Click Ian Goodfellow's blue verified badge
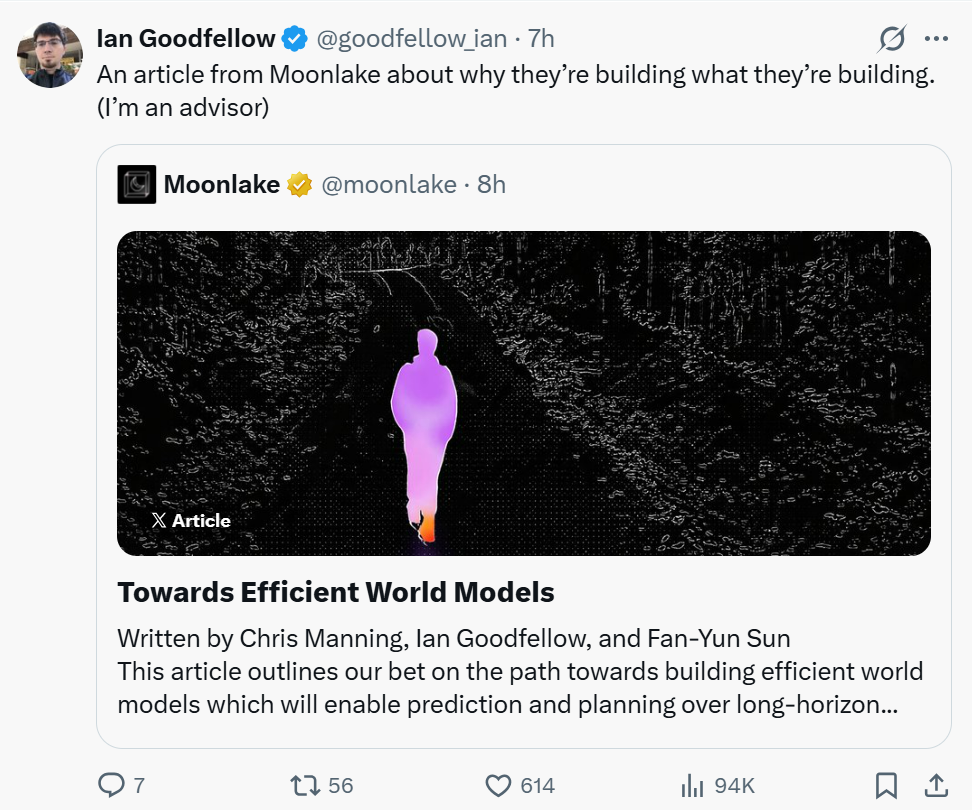The height and width of the screenshot is (810, 972). tap(293, 37)
